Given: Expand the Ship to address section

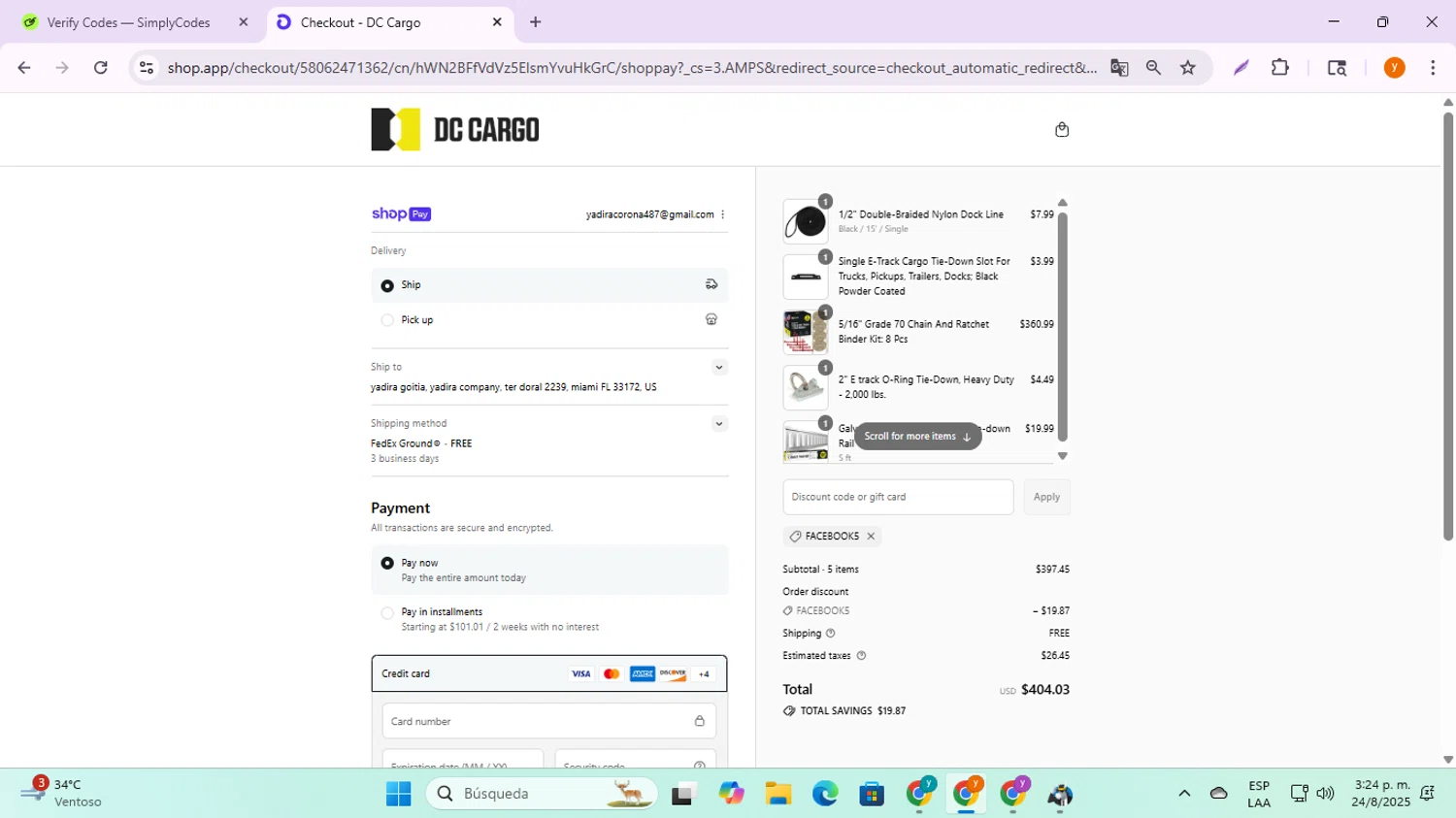Looking at the screenshot, I should 718,367.
